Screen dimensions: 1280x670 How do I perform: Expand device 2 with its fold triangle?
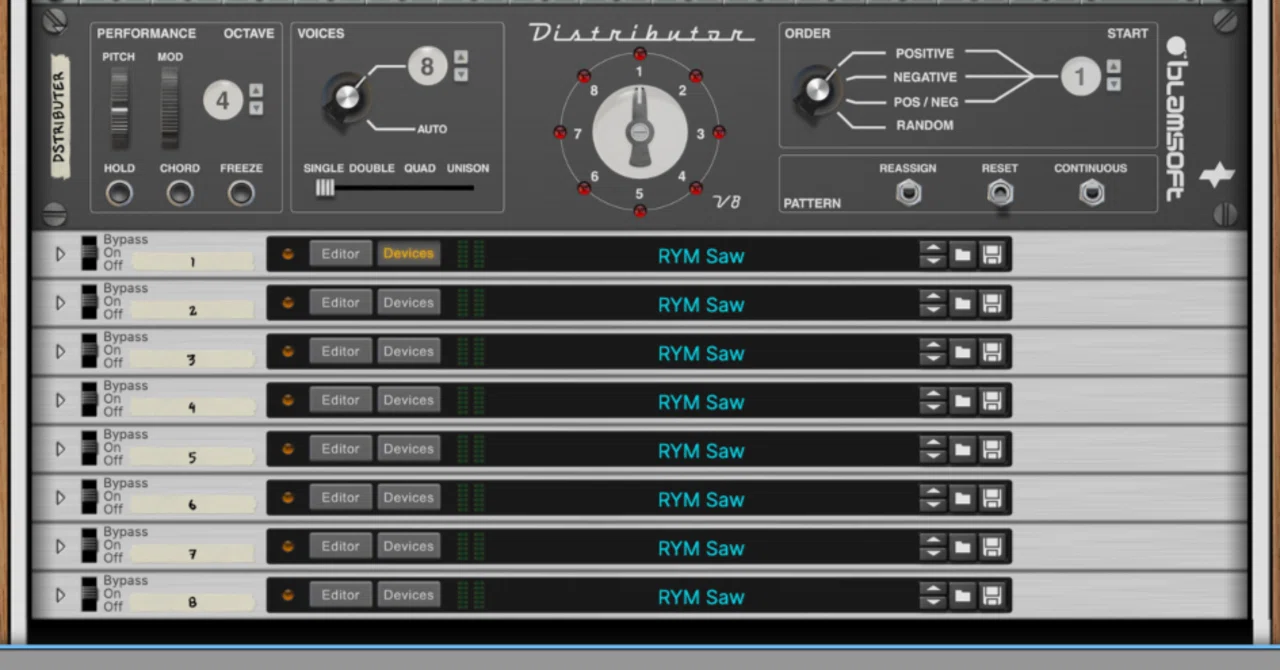point(60,303)
